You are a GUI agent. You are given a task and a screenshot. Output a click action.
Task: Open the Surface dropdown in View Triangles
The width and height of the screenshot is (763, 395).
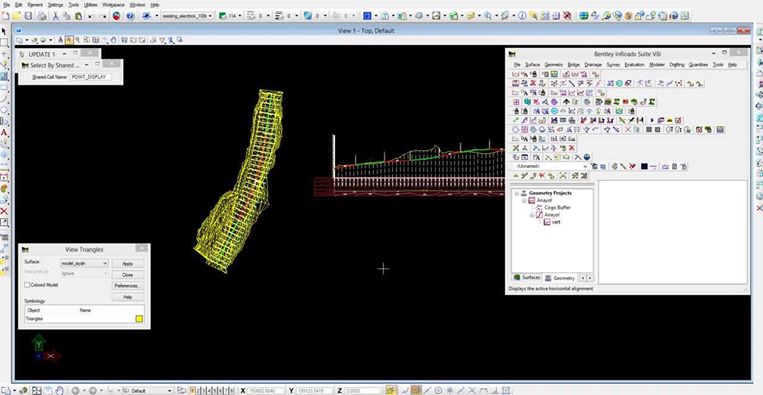(x=84, y=263)
